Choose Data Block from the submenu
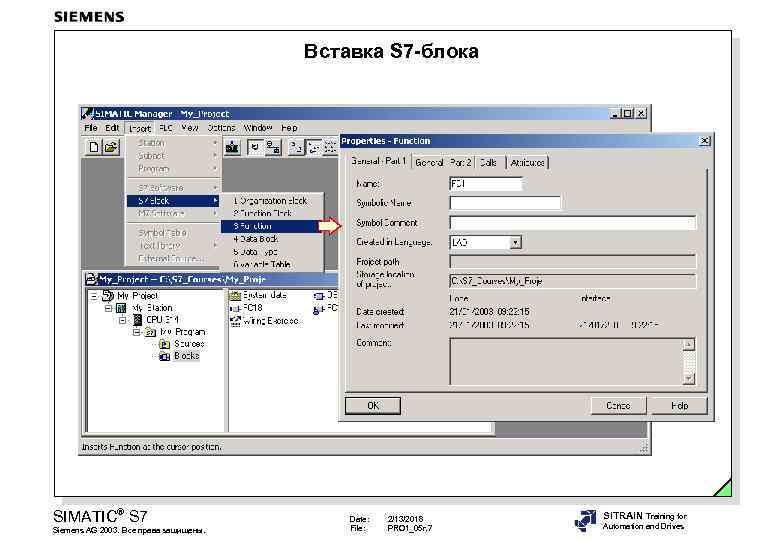The width and height of the screenshot is (780, 540). 272,239
